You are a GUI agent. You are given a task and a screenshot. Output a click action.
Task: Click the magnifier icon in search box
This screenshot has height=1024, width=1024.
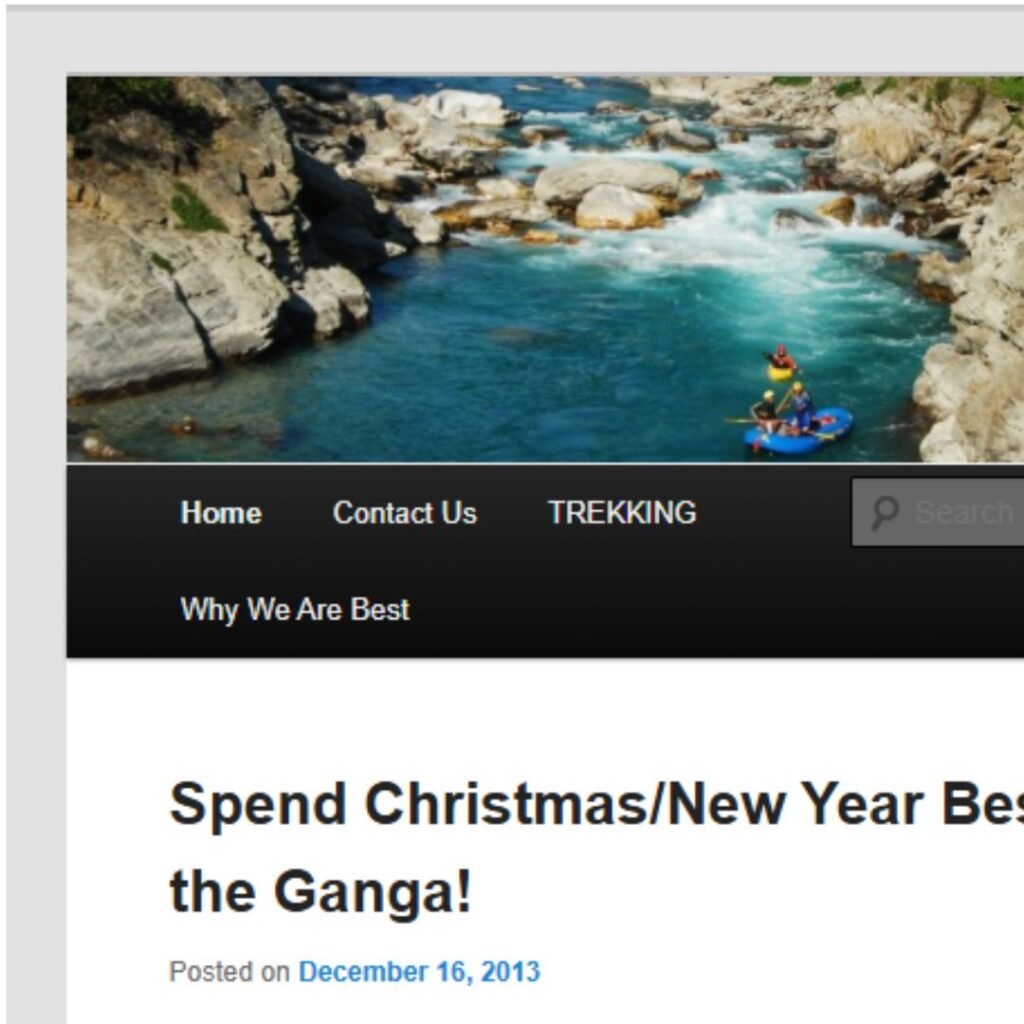[886, 513]
